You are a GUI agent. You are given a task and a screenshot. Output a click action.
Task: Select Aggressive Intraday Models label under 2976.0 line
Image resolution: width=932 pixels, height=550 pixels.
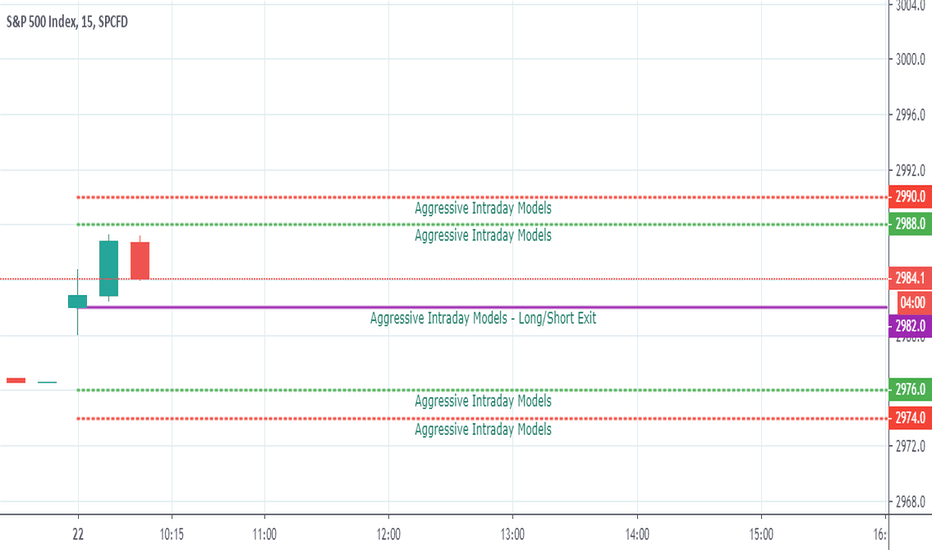[483, 401]
